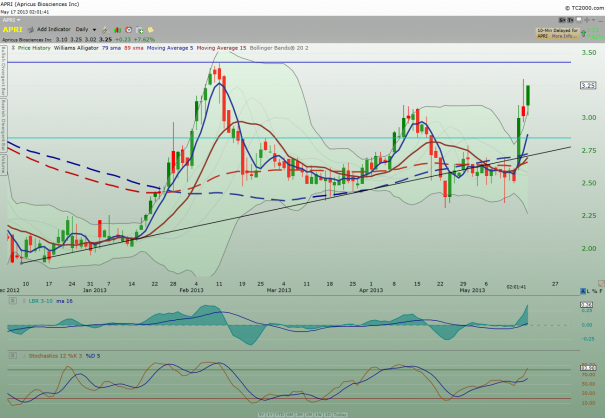Click the Bollinger Bands 20 2 label

[x=279, y=48]
